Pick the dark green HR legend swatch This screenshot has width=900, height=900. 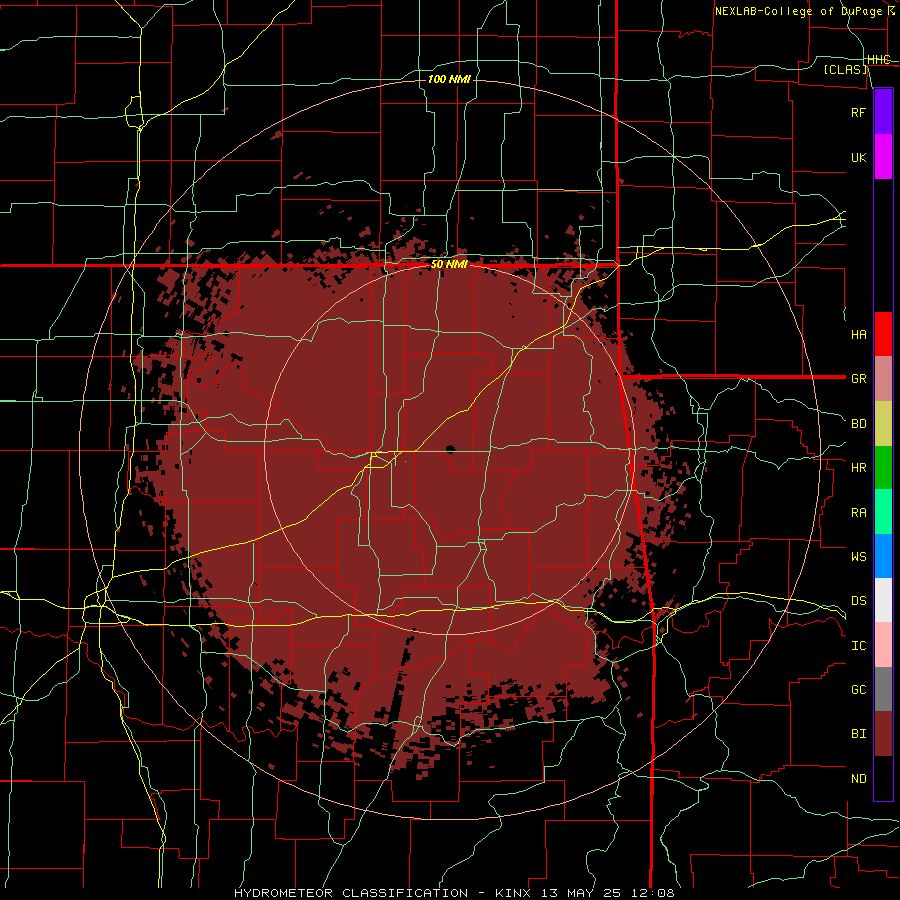click(883, 467)
